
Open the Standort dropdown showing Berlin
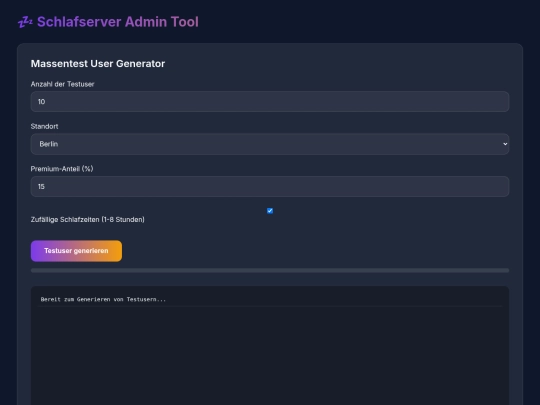click(x=270, y=144)
